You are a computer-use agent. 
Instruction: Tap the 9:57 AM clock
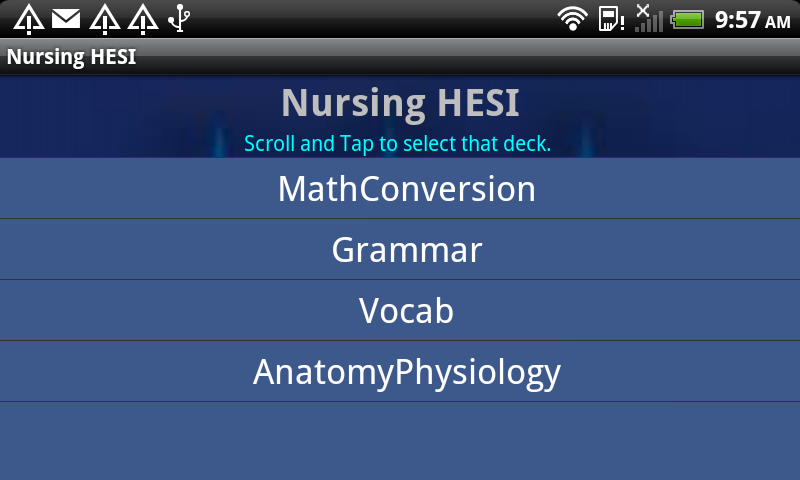752,19
